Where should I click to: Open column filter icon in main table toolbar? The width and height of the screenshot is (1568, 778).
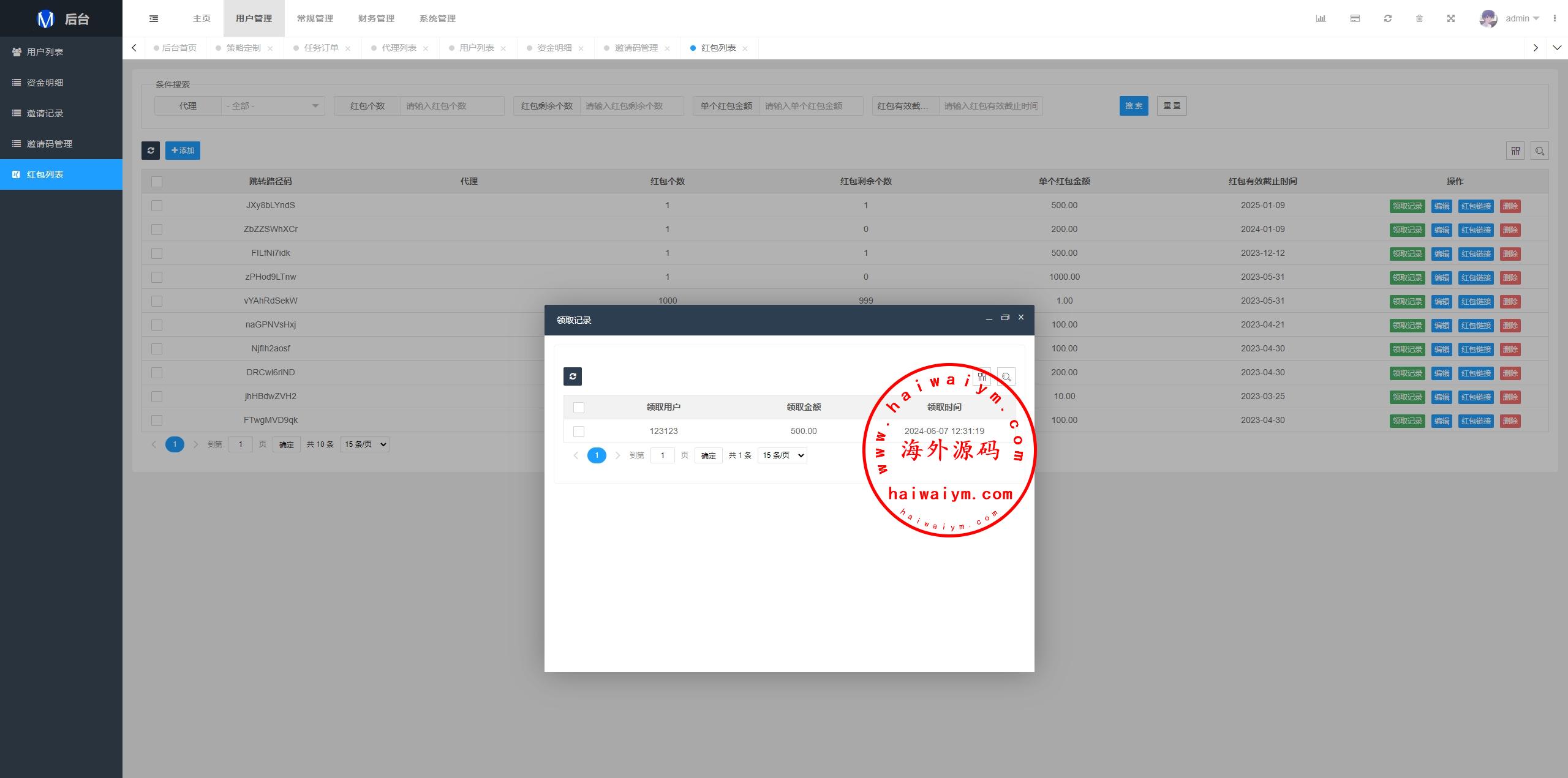(x=1515, y=151)
